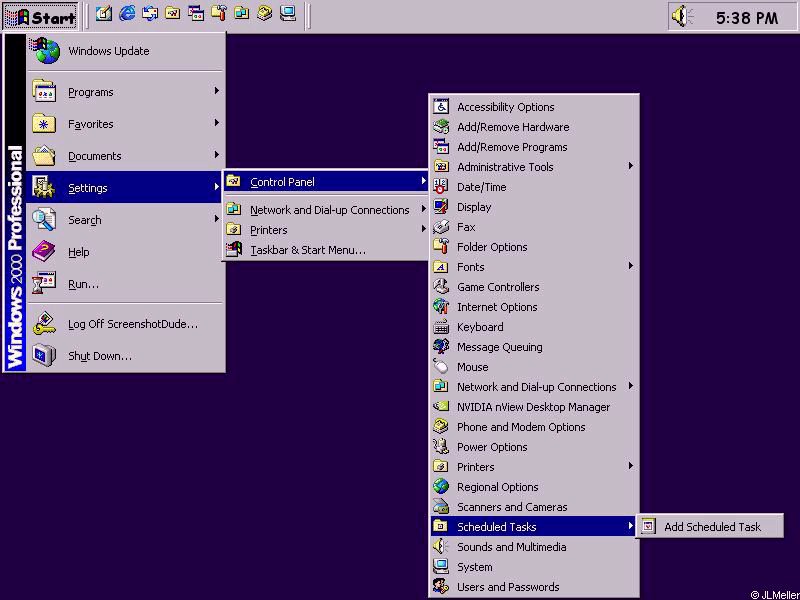Click the Power Options icon
This screenshot has height=600, width=800.
coord(441,446)
